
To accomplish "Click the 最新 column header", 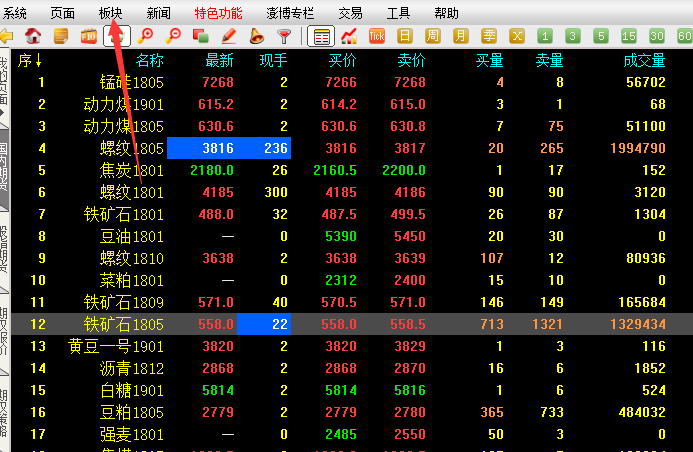I will [x=220, y=60].
